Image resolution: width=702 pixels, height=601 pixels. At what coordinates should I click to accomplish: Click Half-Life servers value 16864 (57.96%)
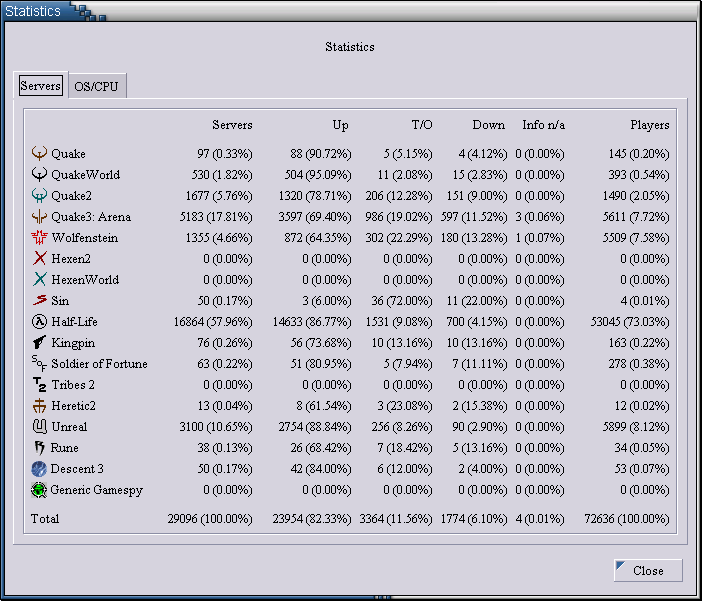click(x=213, y=322)
